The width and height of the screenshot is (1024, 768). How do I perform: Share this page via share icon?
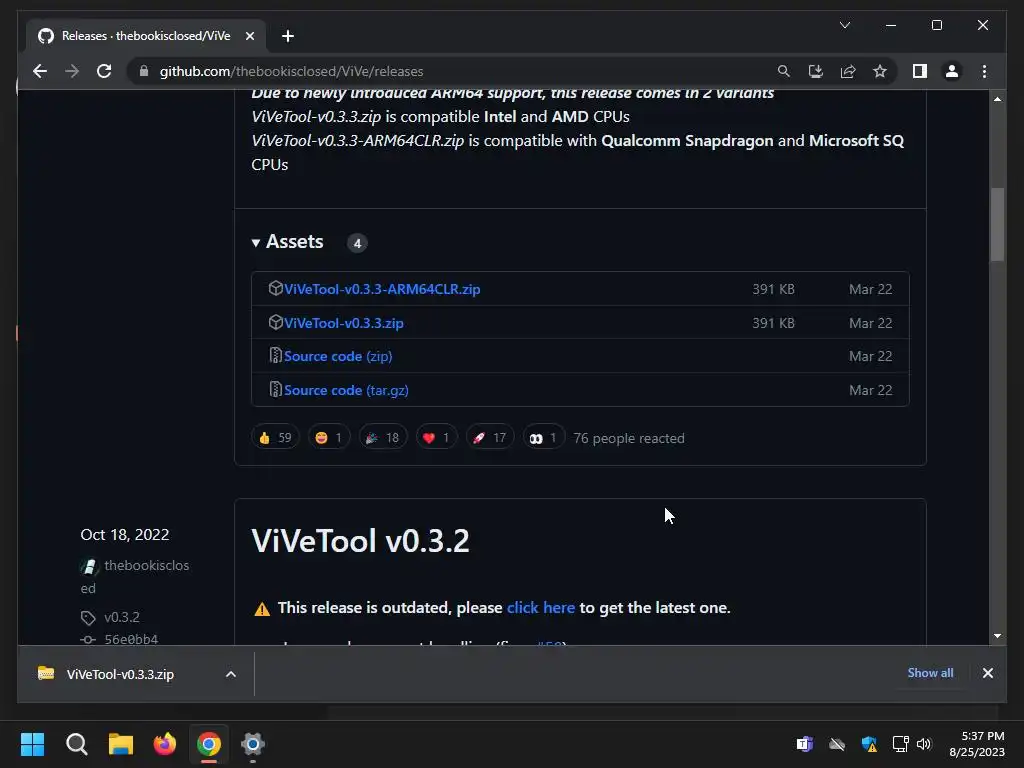click(x=848, y=71)
